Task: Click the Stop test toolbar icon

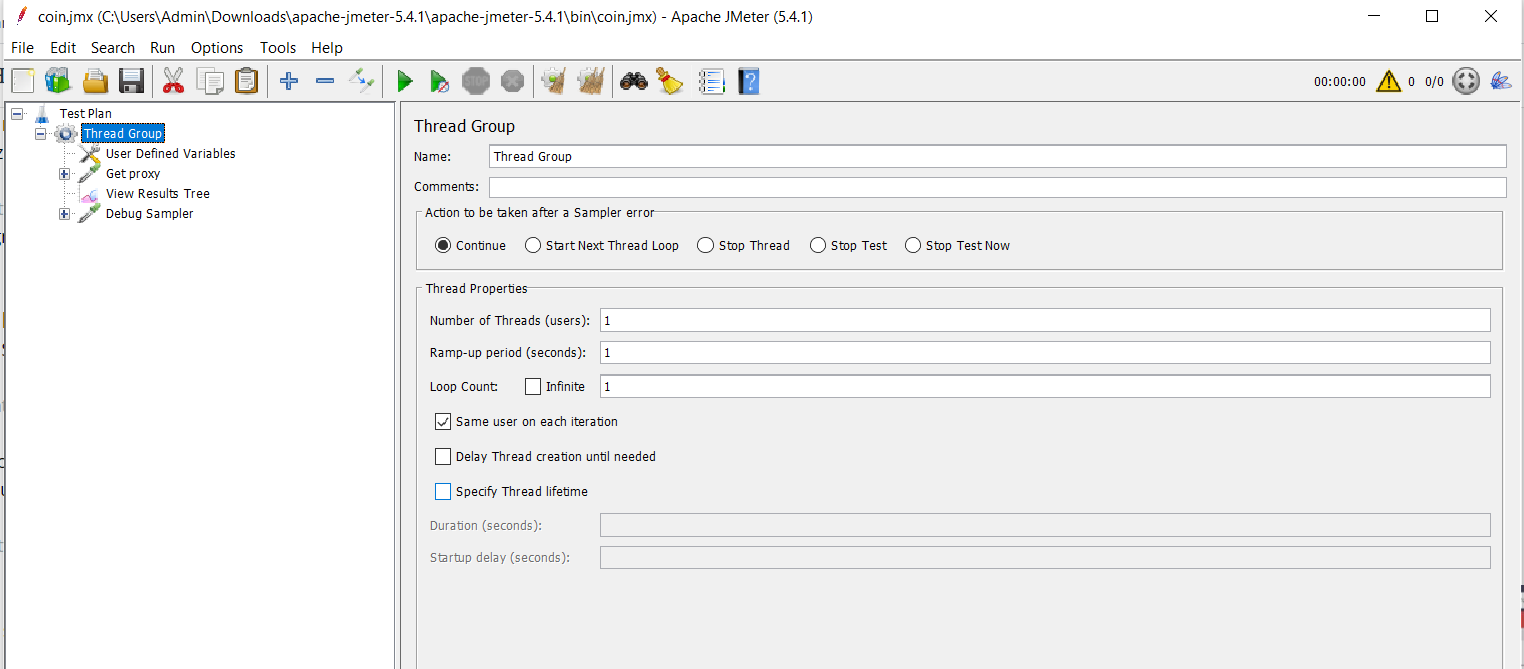Action: point(476,81)
